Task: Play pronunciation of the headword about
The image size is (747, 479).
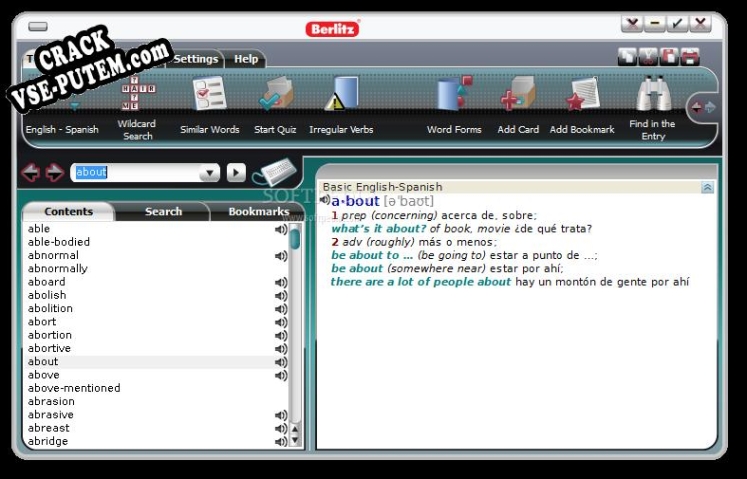Action: [x=325, y=201]
